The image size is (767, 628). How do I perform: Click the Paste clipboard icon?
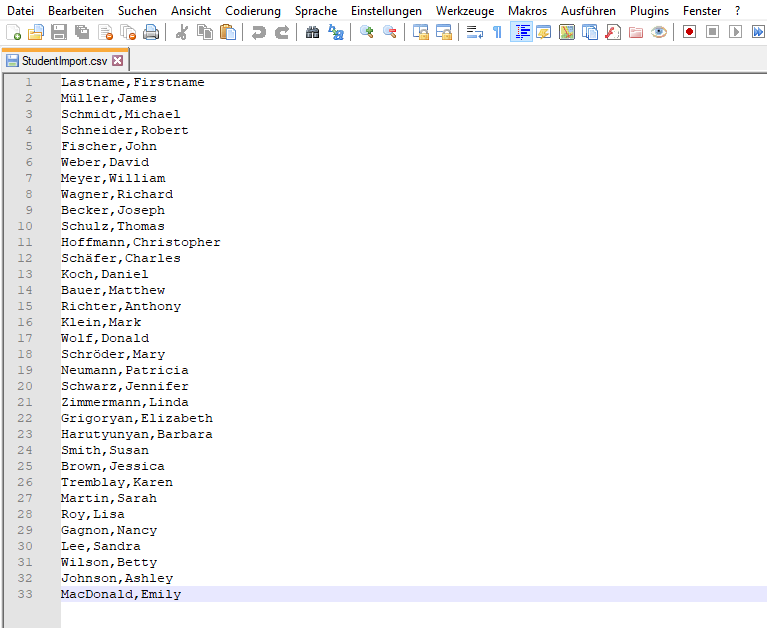click(x=228, y=32)
